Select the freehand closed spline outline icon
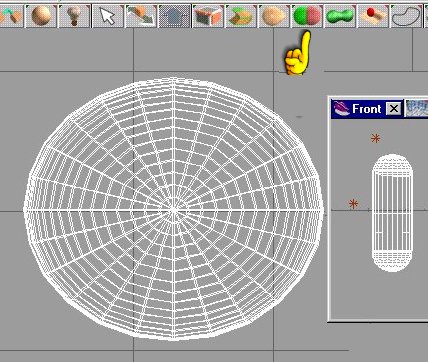Viewport: 428px width, 362px height. pos(406,16)
